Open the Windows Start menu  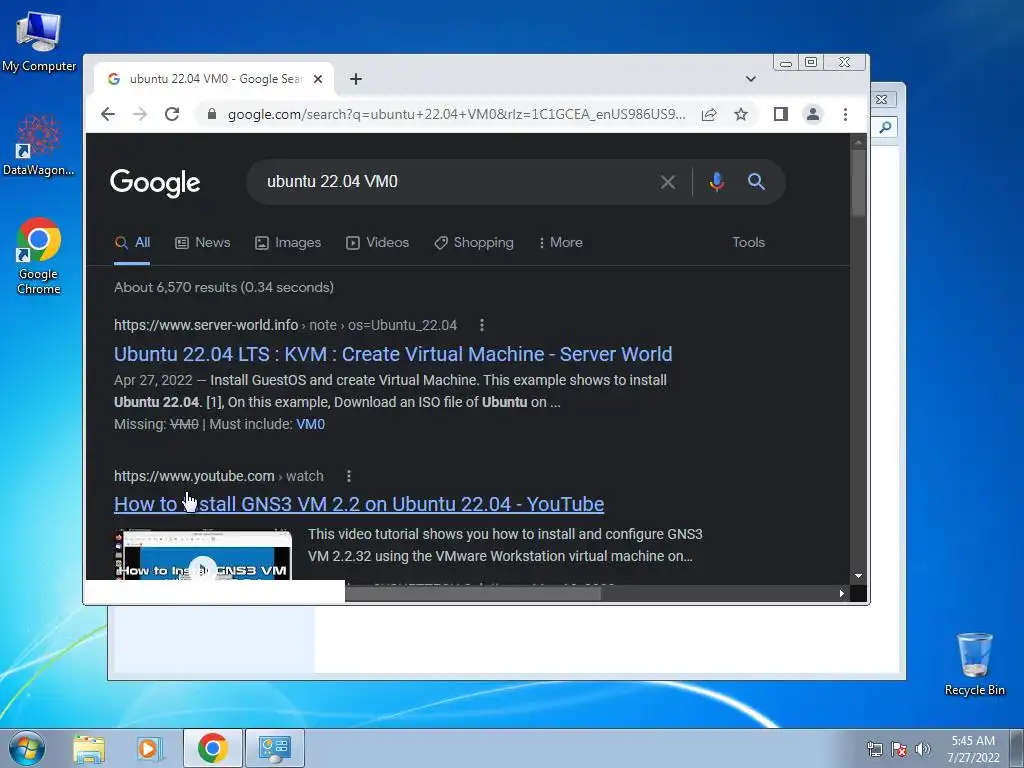click(27, 748)
